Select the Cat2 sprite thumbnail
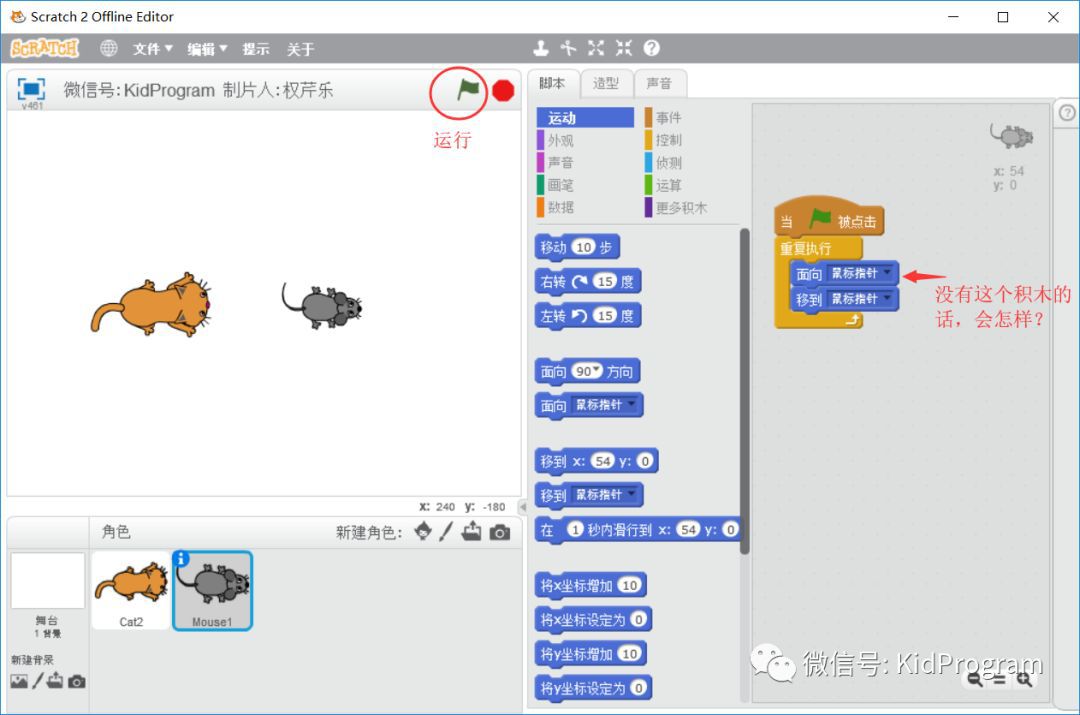The width and height of the screenshot is (1080, 715). [131, 590]
